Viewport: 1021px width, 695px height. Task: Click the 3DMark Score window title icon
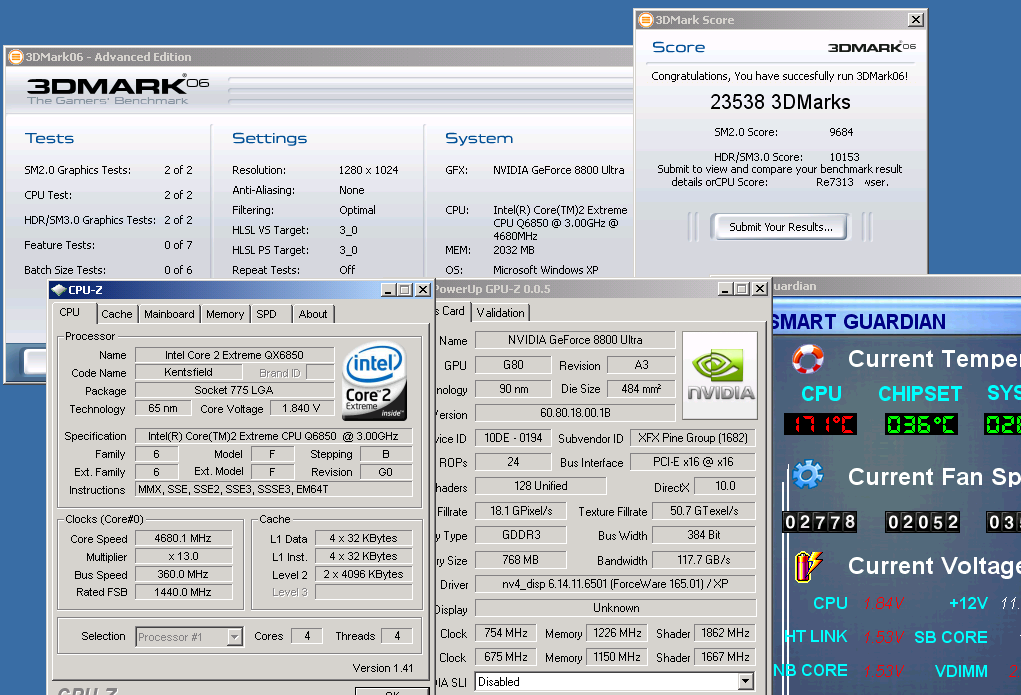[x=645, y=20]
